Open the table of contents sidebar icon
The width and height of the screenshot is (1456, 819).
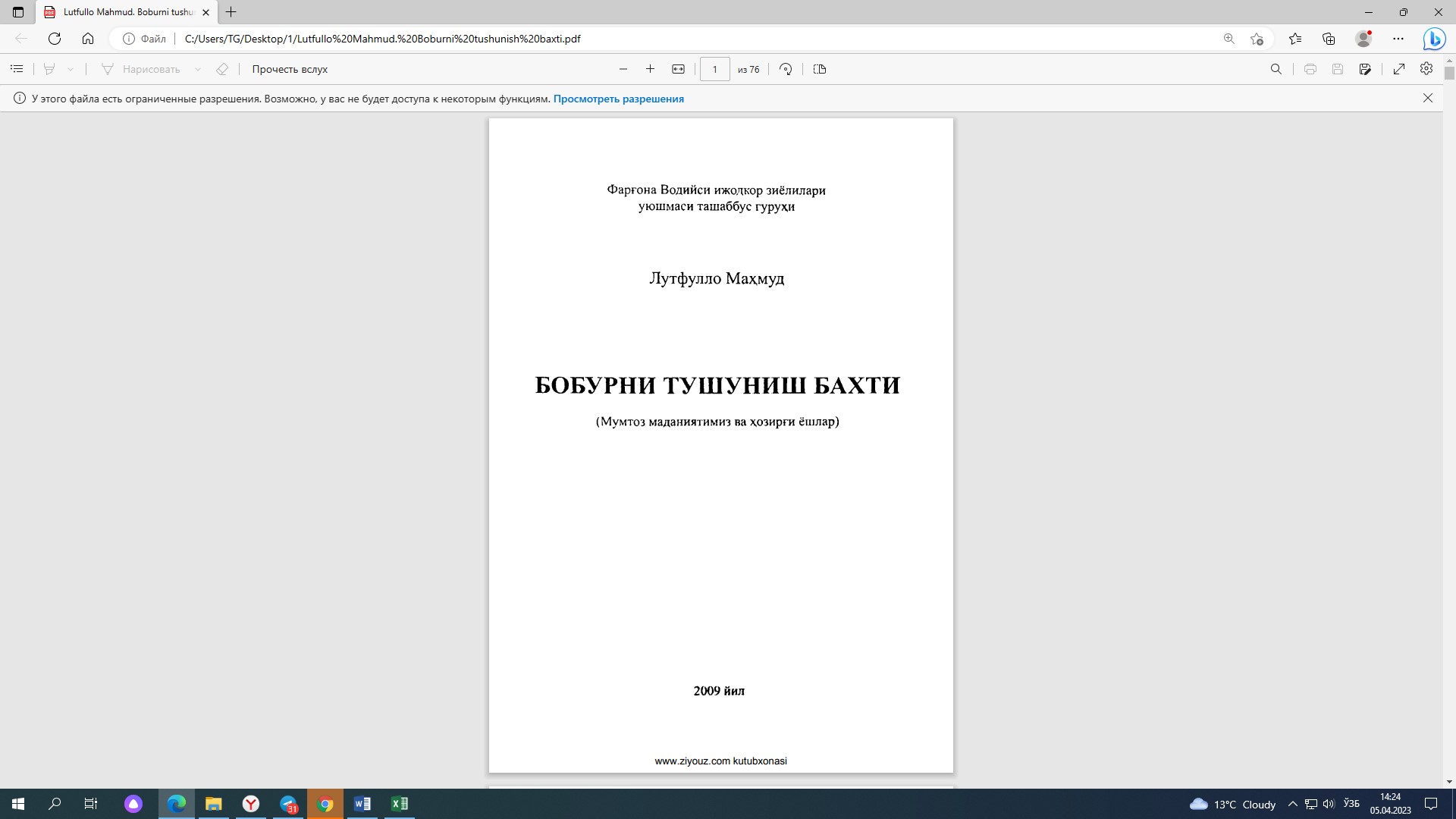(17, 69)
